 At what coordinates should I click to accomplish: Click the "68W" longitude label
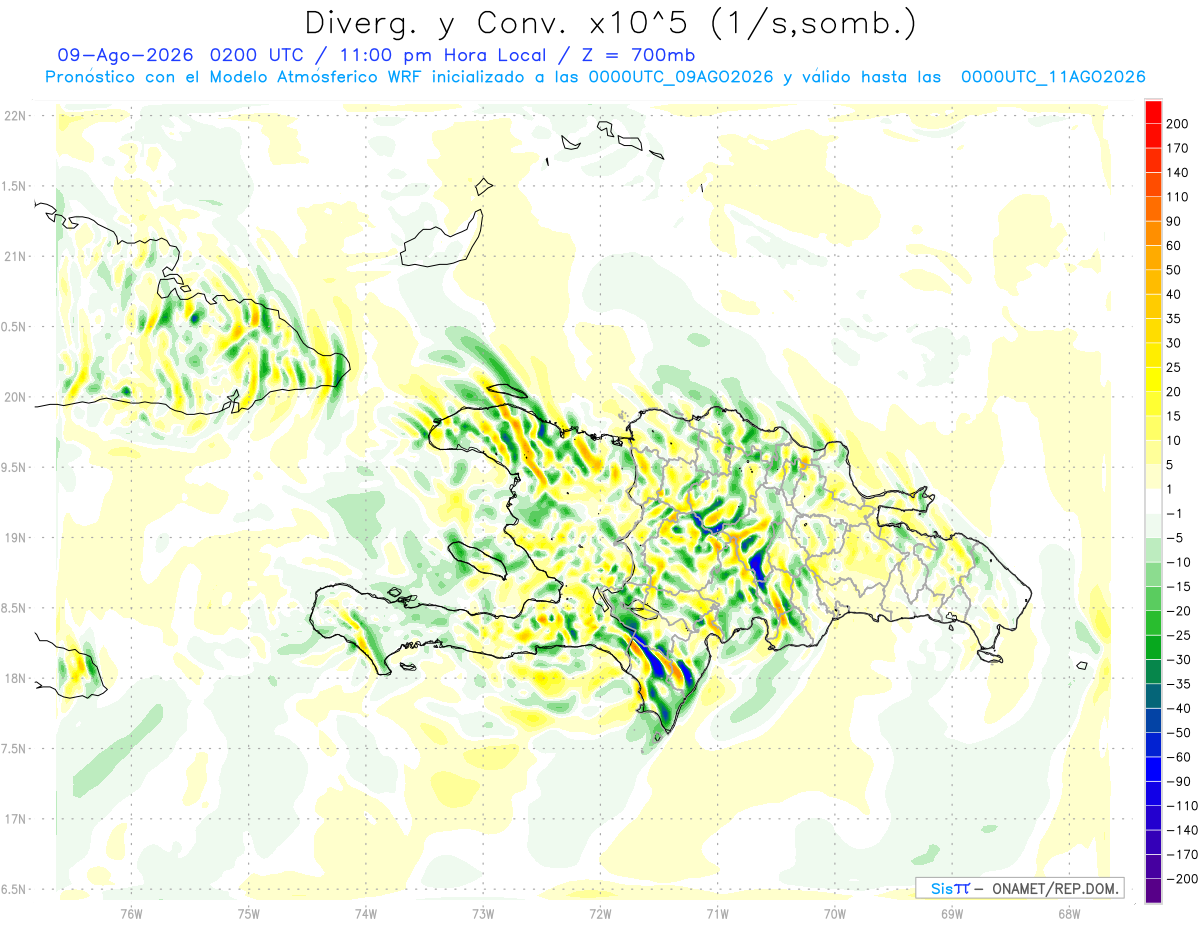pos(1069,913)
